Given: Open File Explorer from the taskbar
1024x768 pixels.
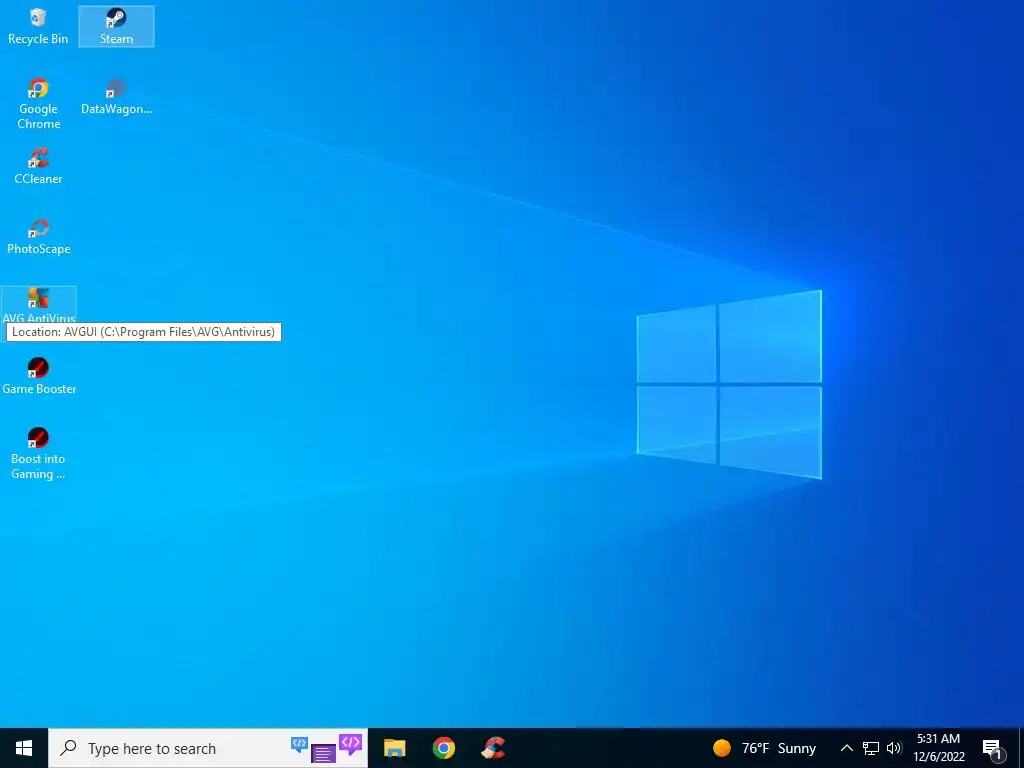Looking at the screenshot, I should (394, 748).
